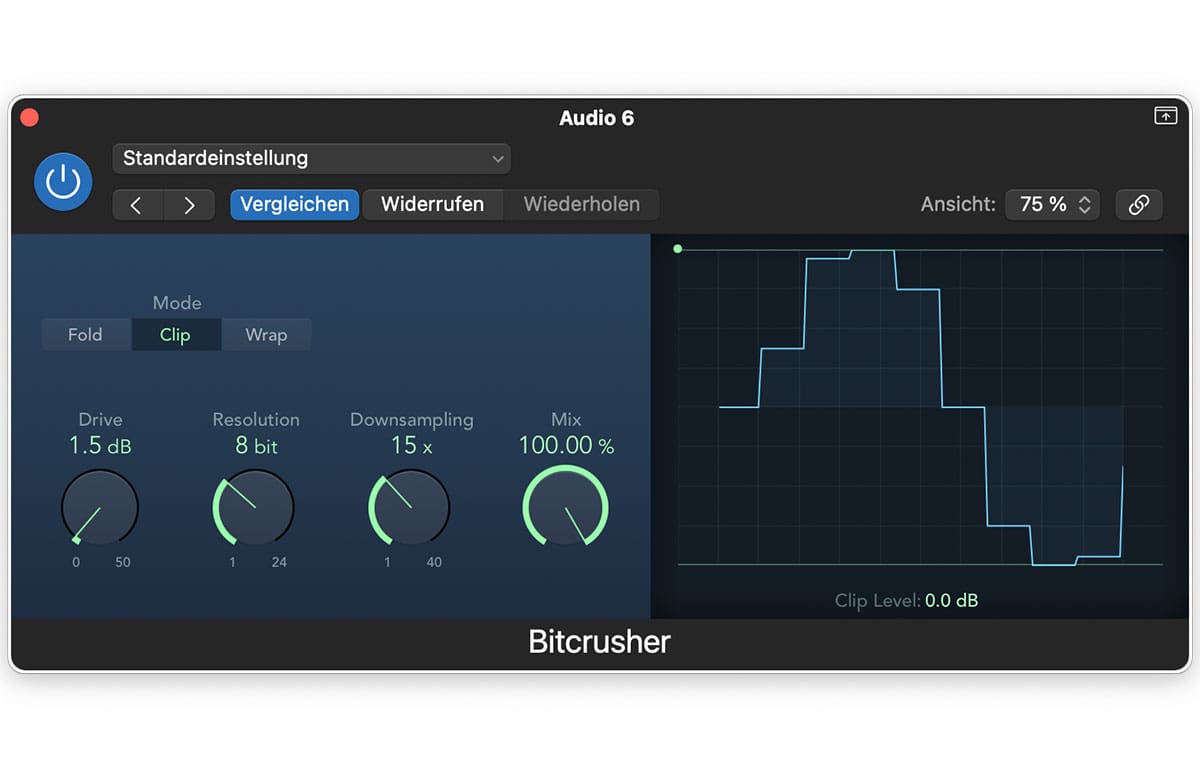This screenshot has width=1200, height=780.
Task: Click the Mix value 100.00 %
Action: coord(566,446)
